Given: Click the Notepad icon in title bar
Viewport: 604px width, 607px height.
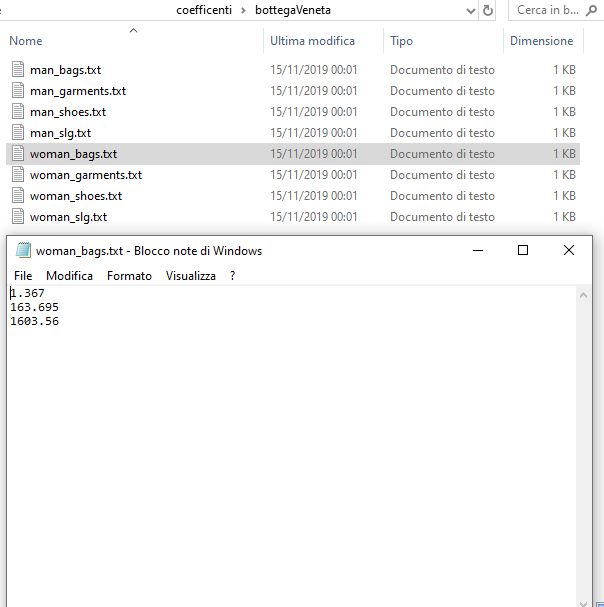Looking at the screenshot, I should point(23,251).
